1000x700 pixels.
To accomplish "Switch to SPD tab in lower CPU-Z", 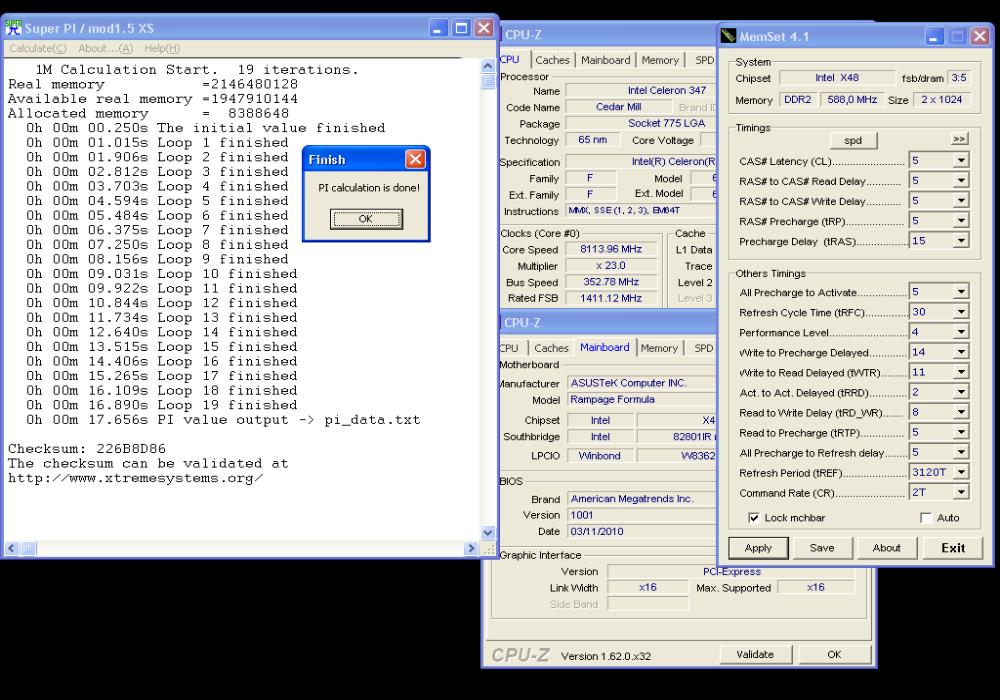I will 703,348.
